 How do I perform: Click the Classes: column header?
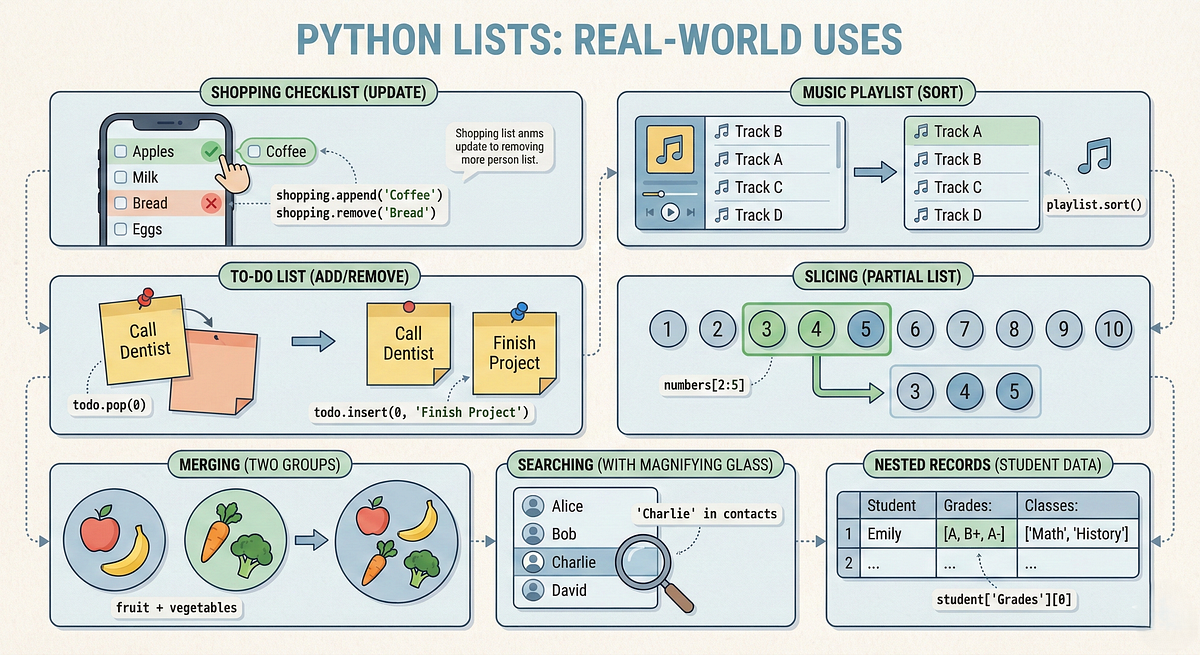(x=1077, y=505)
